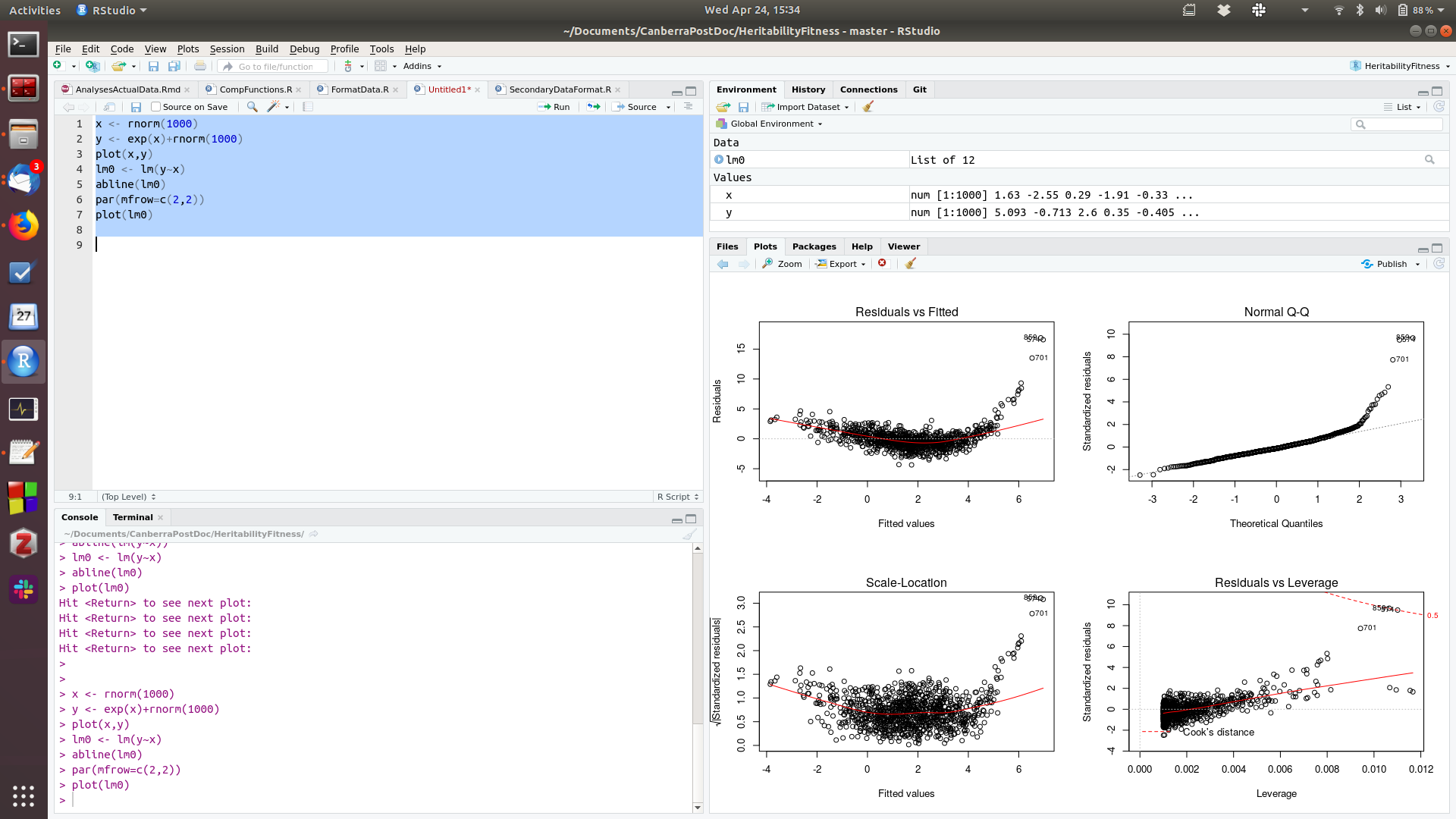The height and width of the screenshot is (819, 1456).
Task: Expand the lm0 object in Environment
Action: [719, 159]
